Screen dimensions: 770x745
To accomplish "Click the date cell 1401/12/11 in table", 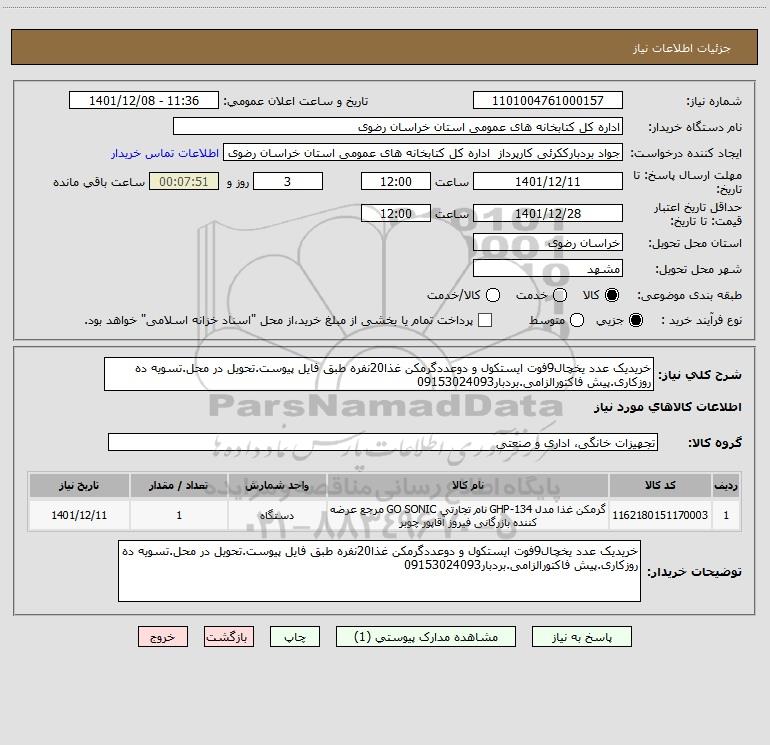I will (x=79, y=515).
